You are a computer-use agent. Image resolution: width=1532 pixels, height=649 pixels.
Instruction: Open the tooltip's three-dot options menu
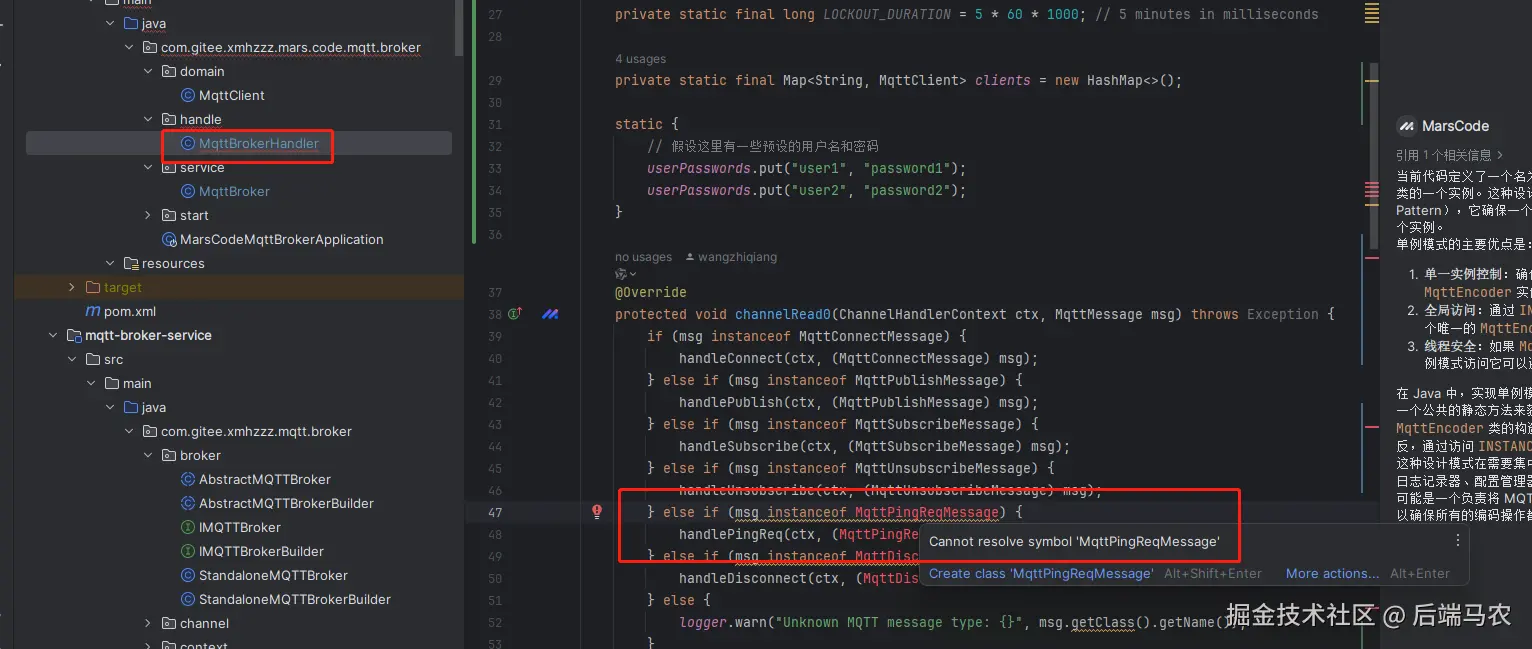(x=1457, y=540)
